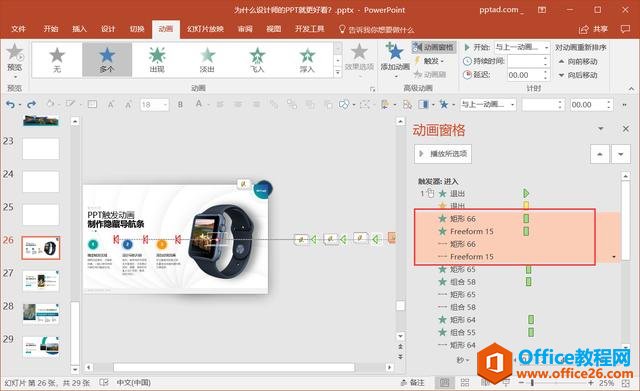Click 播放所选项 (Play Selected) button
Image resolution: width=640 pixels, height=391 pixels.
443,154
